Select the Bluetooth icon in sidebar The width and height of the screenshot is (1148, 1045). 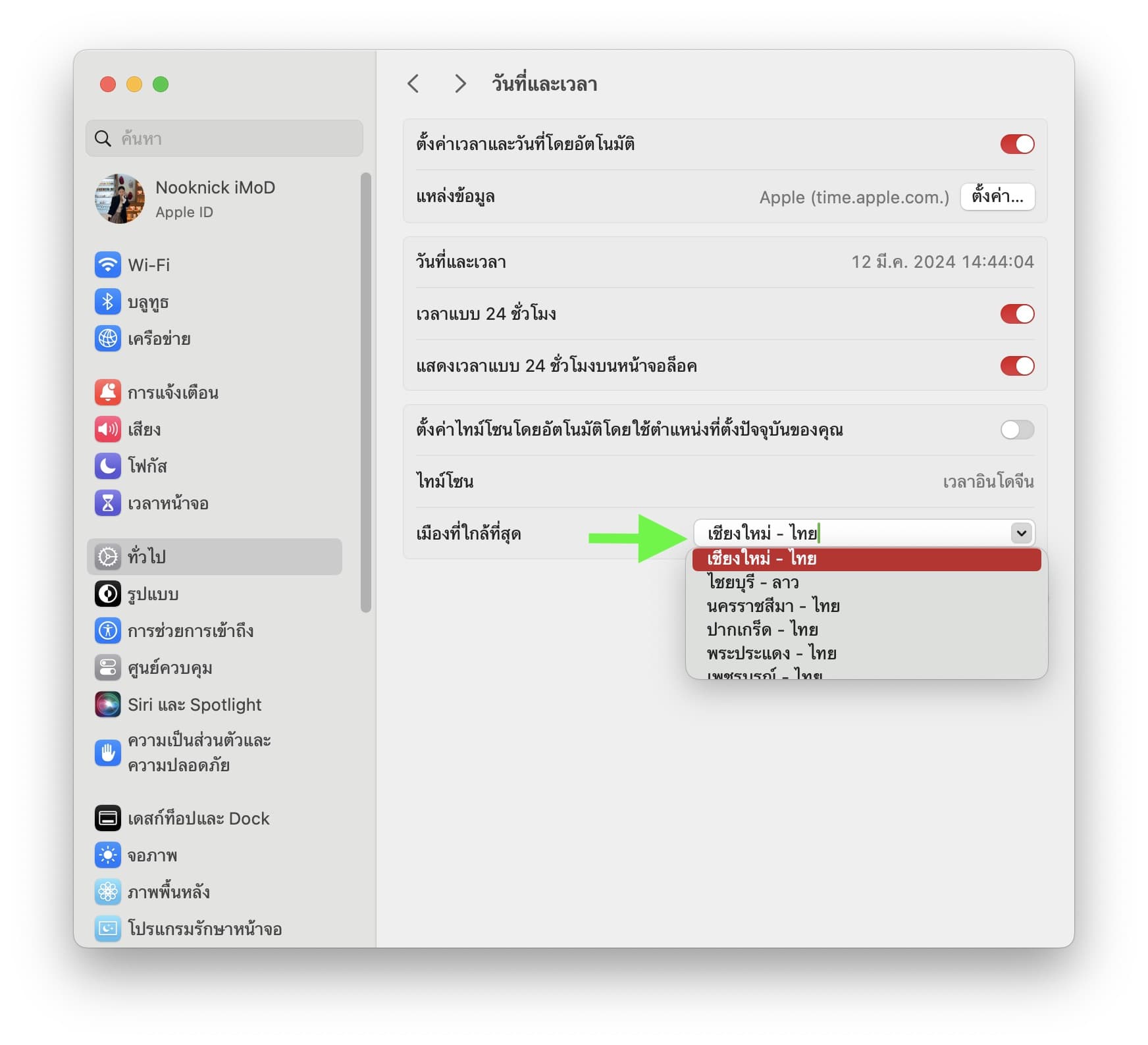[107, 302]
